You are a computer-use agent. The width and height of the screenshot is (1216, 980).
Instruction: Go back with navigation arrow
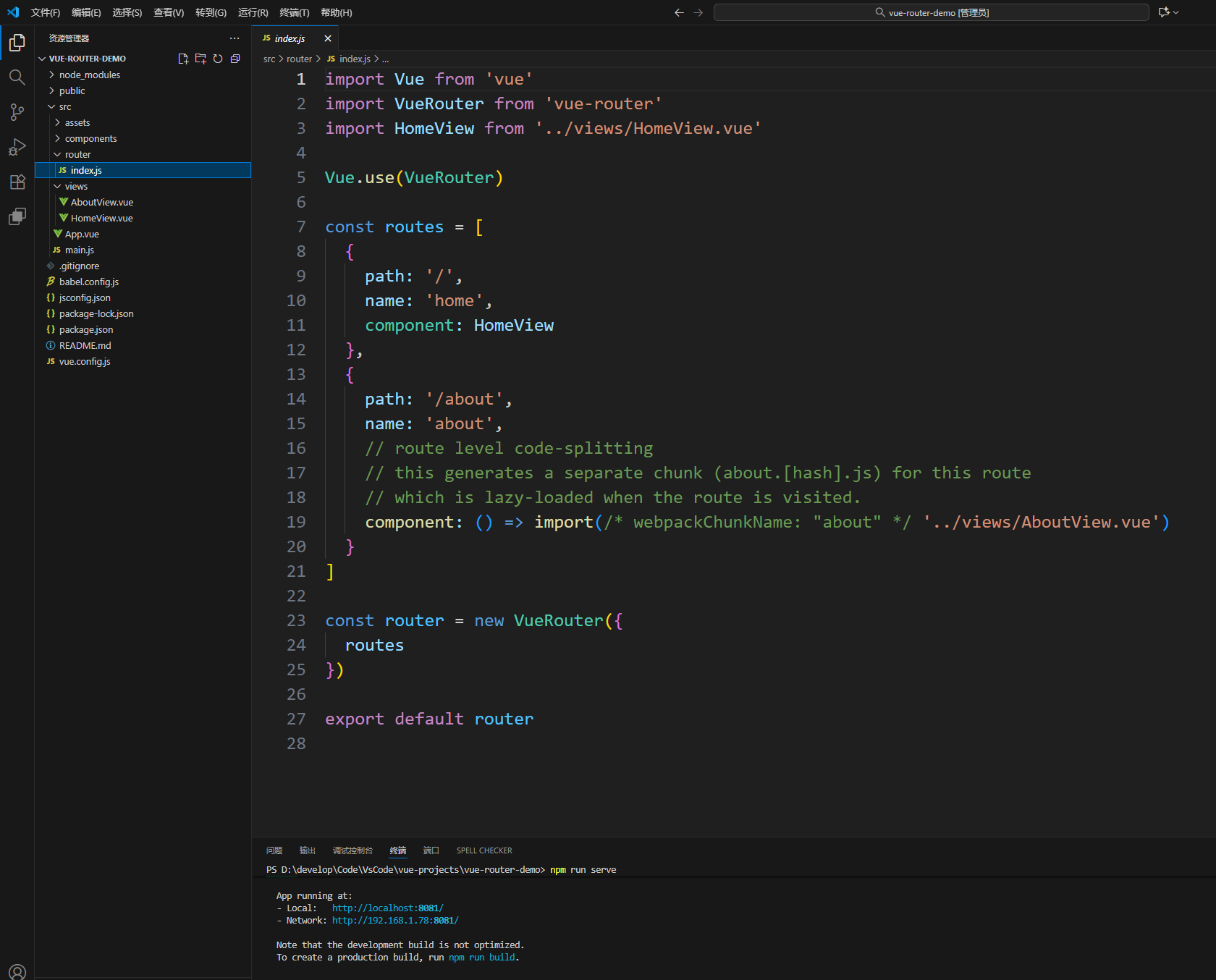pos(679,12)
